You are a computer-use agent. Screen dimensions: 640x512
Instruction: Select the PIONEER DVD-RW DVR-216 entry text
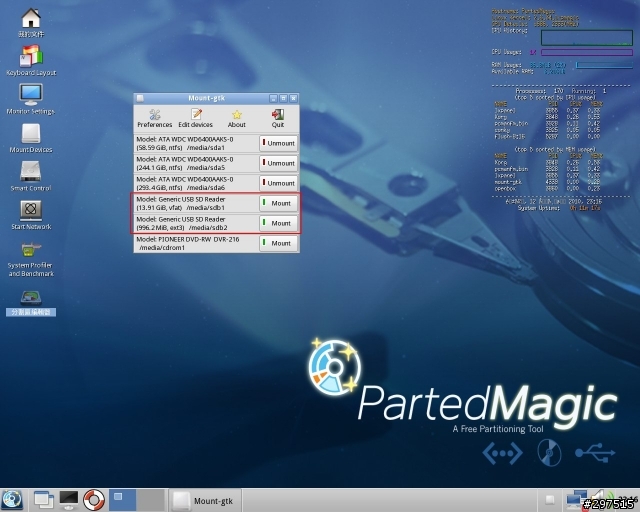pyautogui.click(x=187, y=243)
